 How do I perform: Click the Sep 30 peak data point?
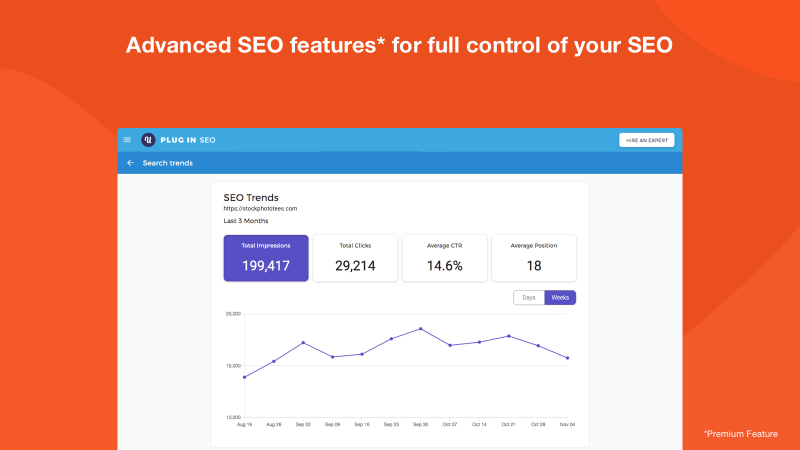pyautogui.click(x=421, y=329)
